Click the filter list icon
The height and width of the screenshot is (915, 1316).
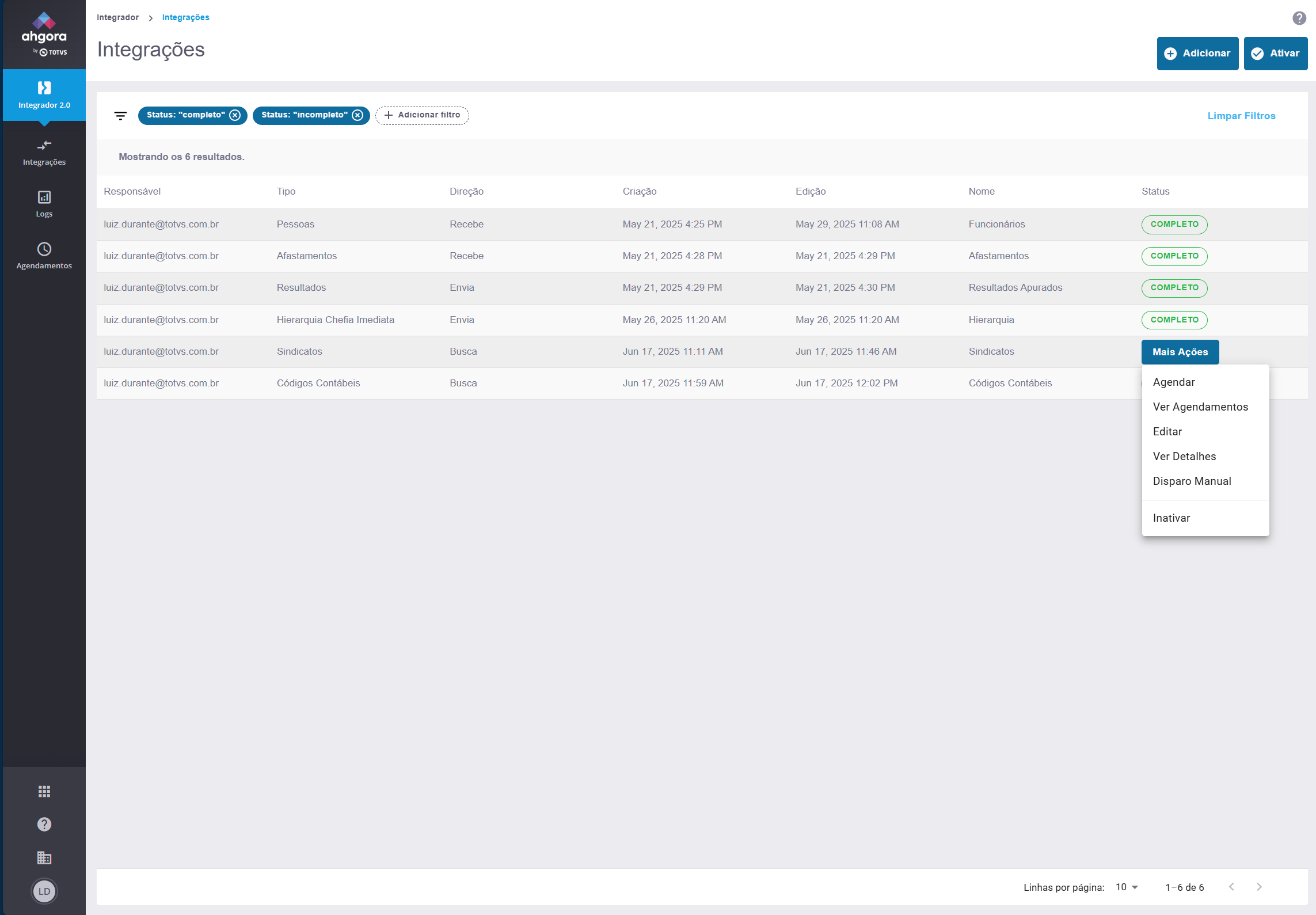click(x=120, y=116)
